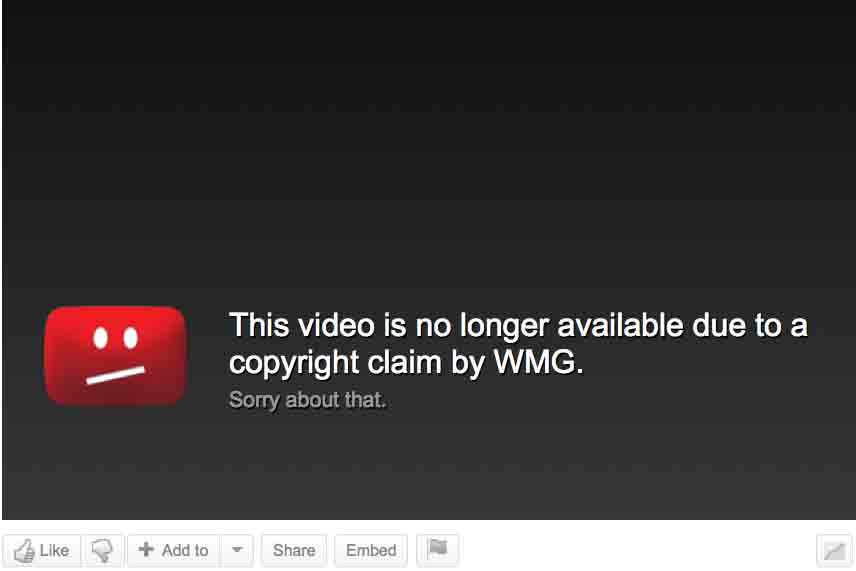Click blank toolbar space right of flag

[x=636, y=550]
